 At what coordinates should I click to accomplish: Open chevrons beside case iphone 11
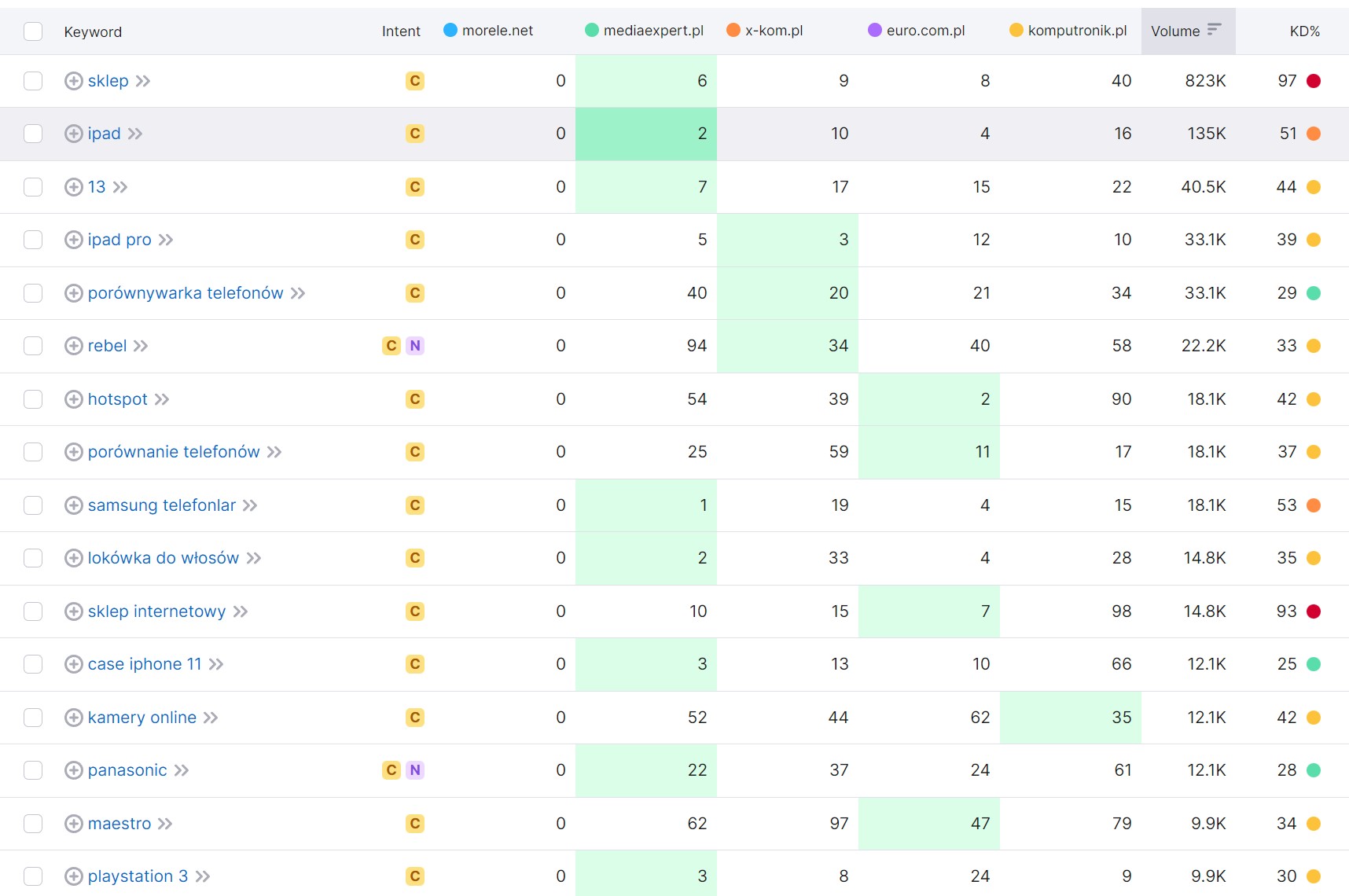(x=216, y=664)
